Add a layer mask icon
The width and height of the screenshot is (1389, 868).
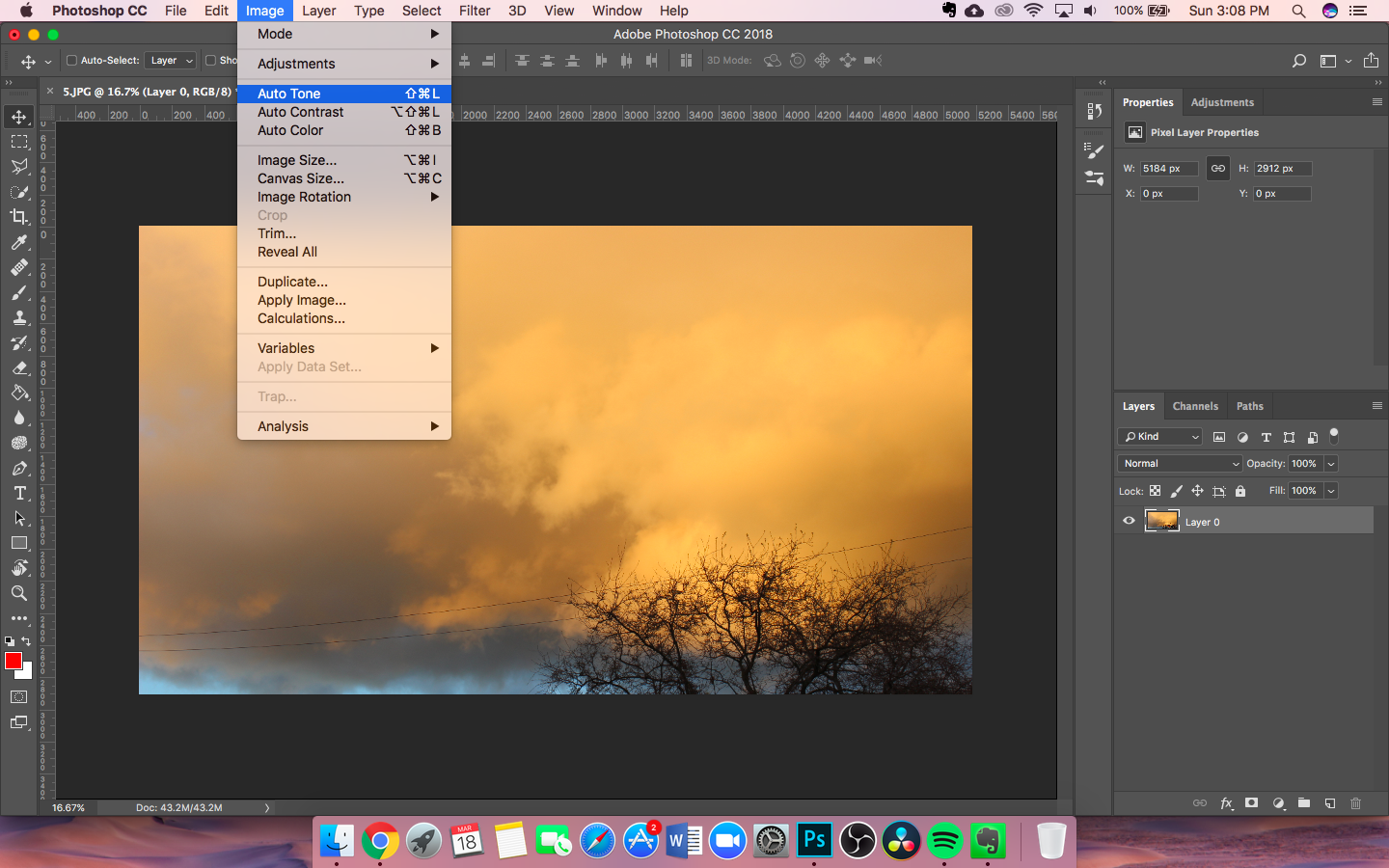tap(1252, 802)
